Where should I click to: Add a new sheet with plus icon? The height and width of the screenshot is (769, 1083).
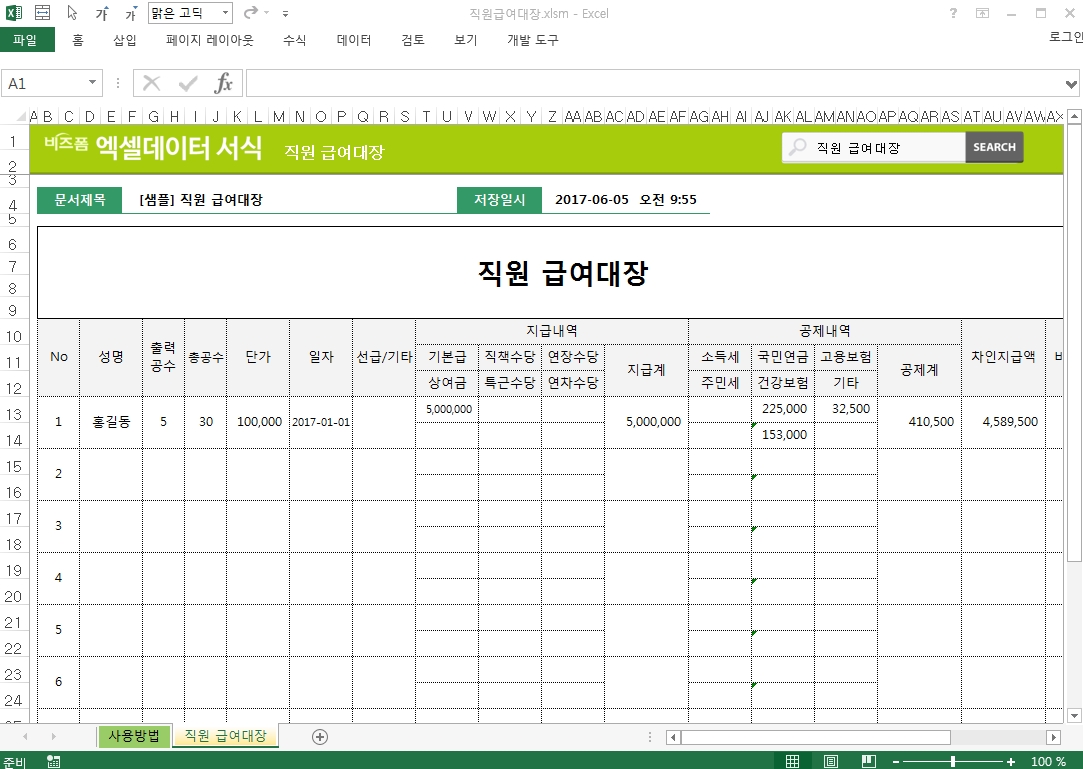(x=319, y=737)
